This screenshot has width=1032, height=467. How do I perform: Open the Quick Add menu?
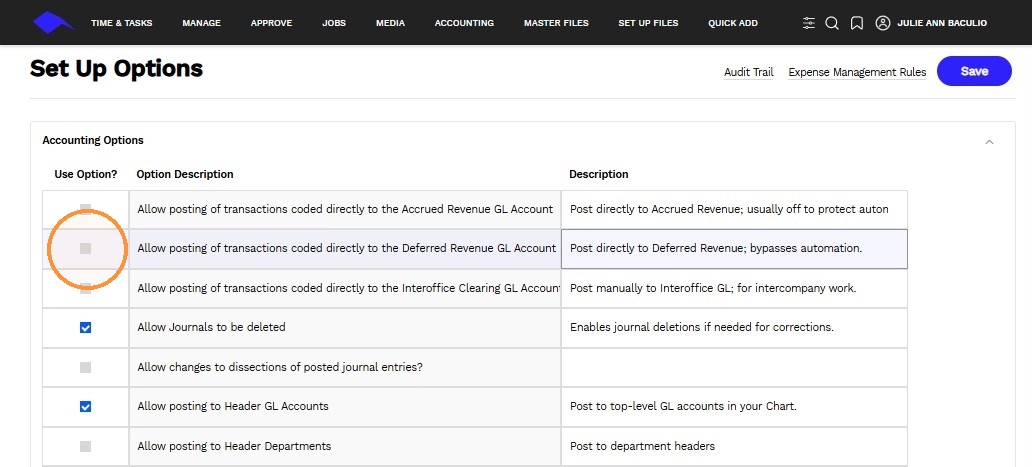[x=733, y=23]
